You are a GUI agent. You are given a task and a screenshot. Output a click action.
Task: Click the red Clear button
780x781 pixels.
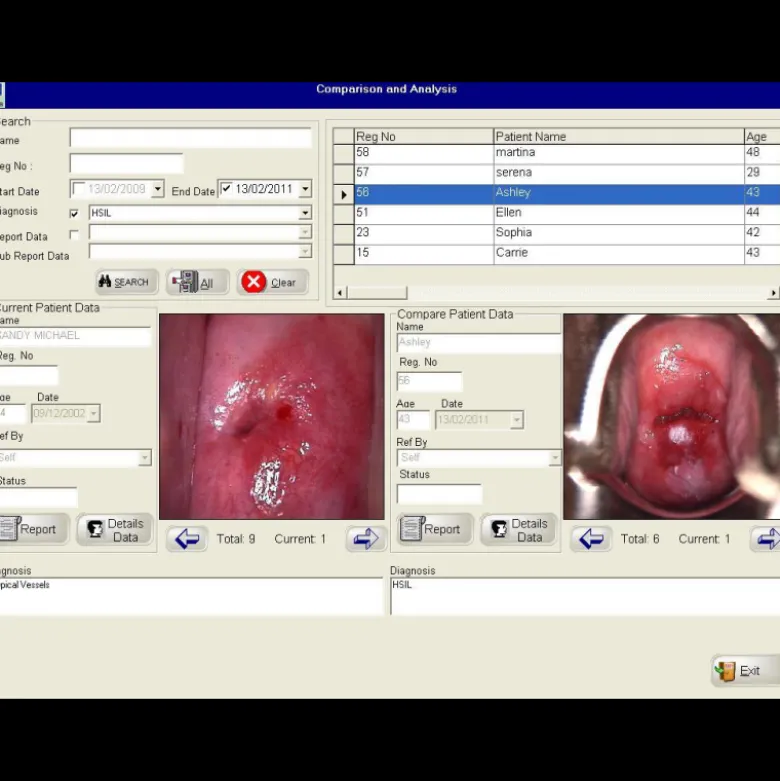[x=272, y=282]
